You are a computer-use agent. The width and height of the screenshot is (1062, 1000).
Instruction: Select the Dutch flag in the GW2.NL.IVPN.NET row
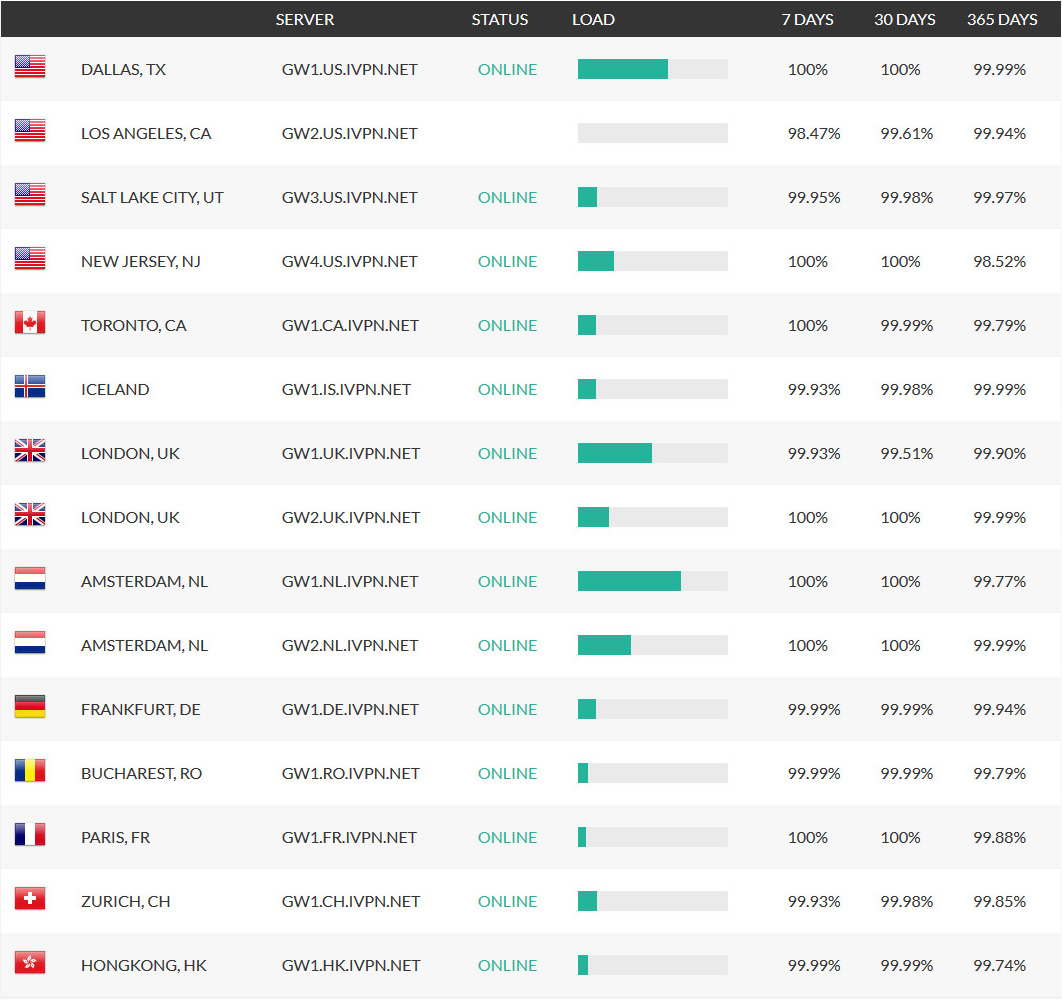tap(30, 642)
